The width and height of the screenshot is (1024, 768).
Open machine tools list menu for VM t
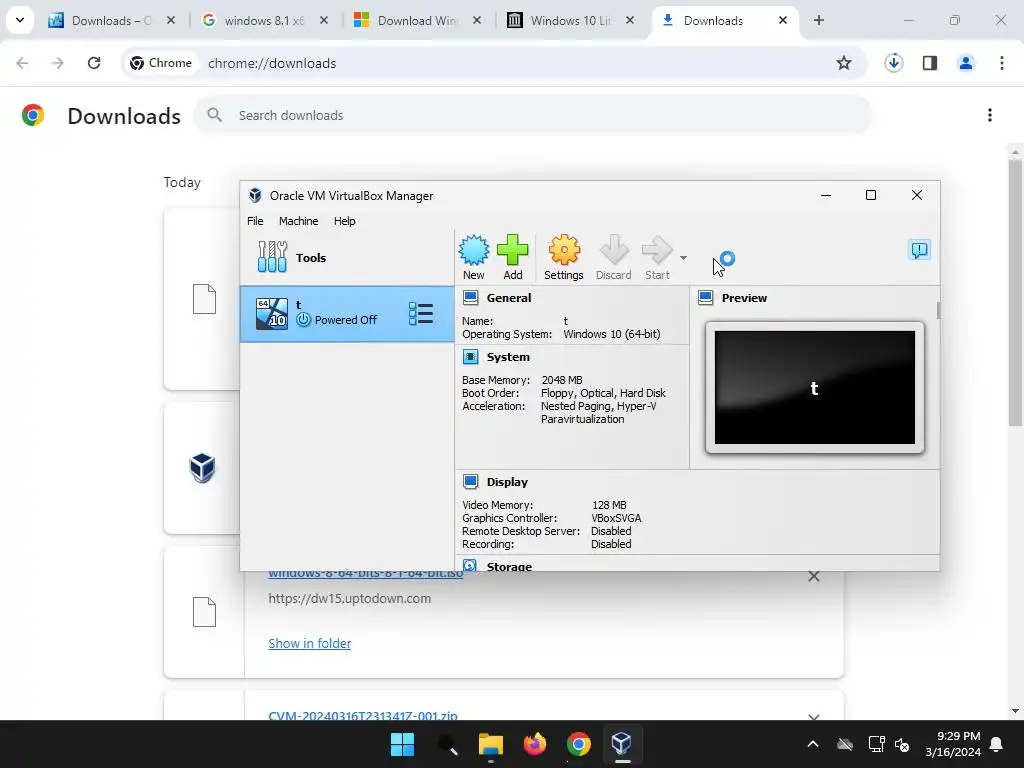421,313
